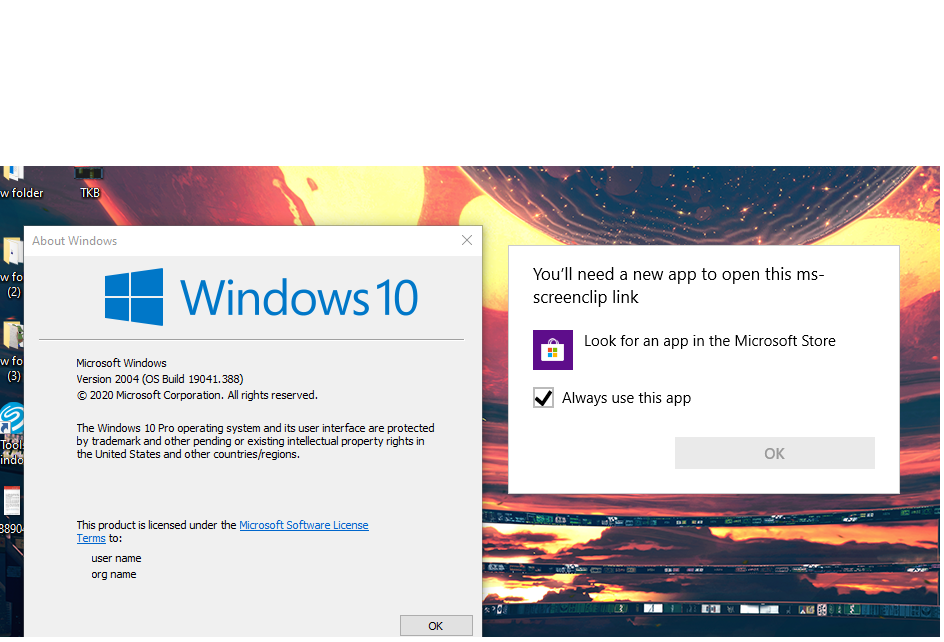The width and height of the screenshot is (944, 642).
Task: Click the About Windows title bar text
Action: click(x=75, y=241)
